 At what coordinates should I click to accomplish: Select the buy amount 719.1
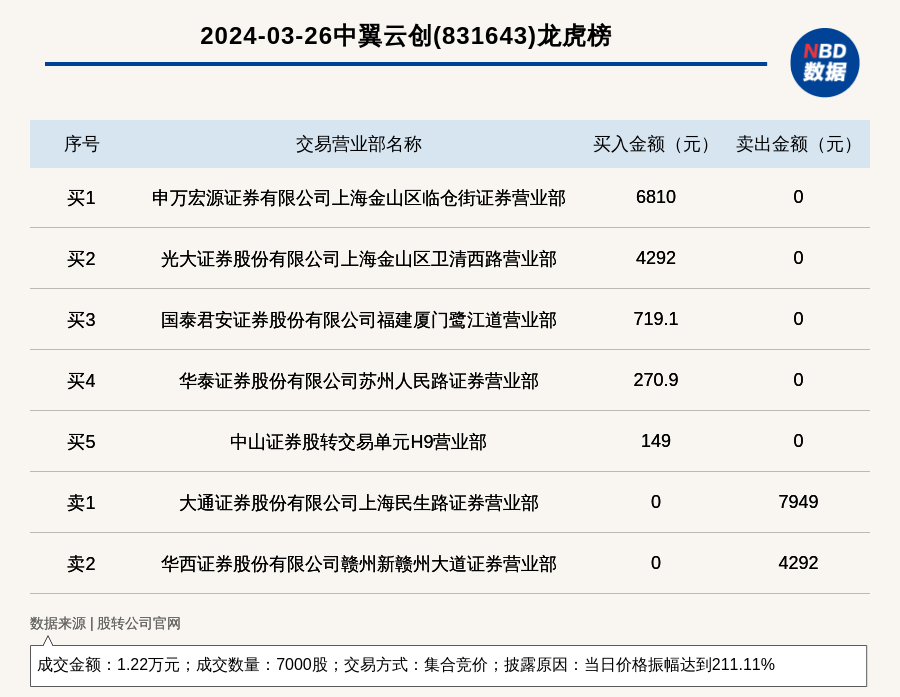pos(655,319)
